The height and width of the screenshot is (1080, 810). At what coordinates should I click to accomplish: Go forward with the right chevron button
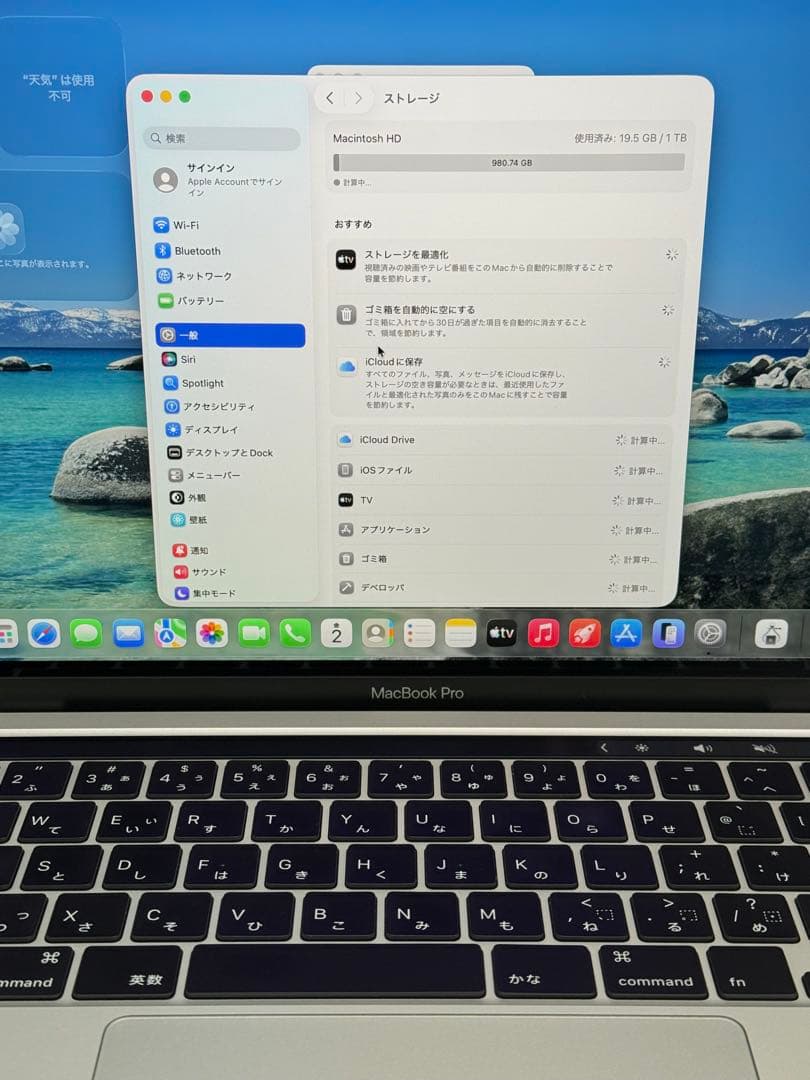tap(357, 98)
